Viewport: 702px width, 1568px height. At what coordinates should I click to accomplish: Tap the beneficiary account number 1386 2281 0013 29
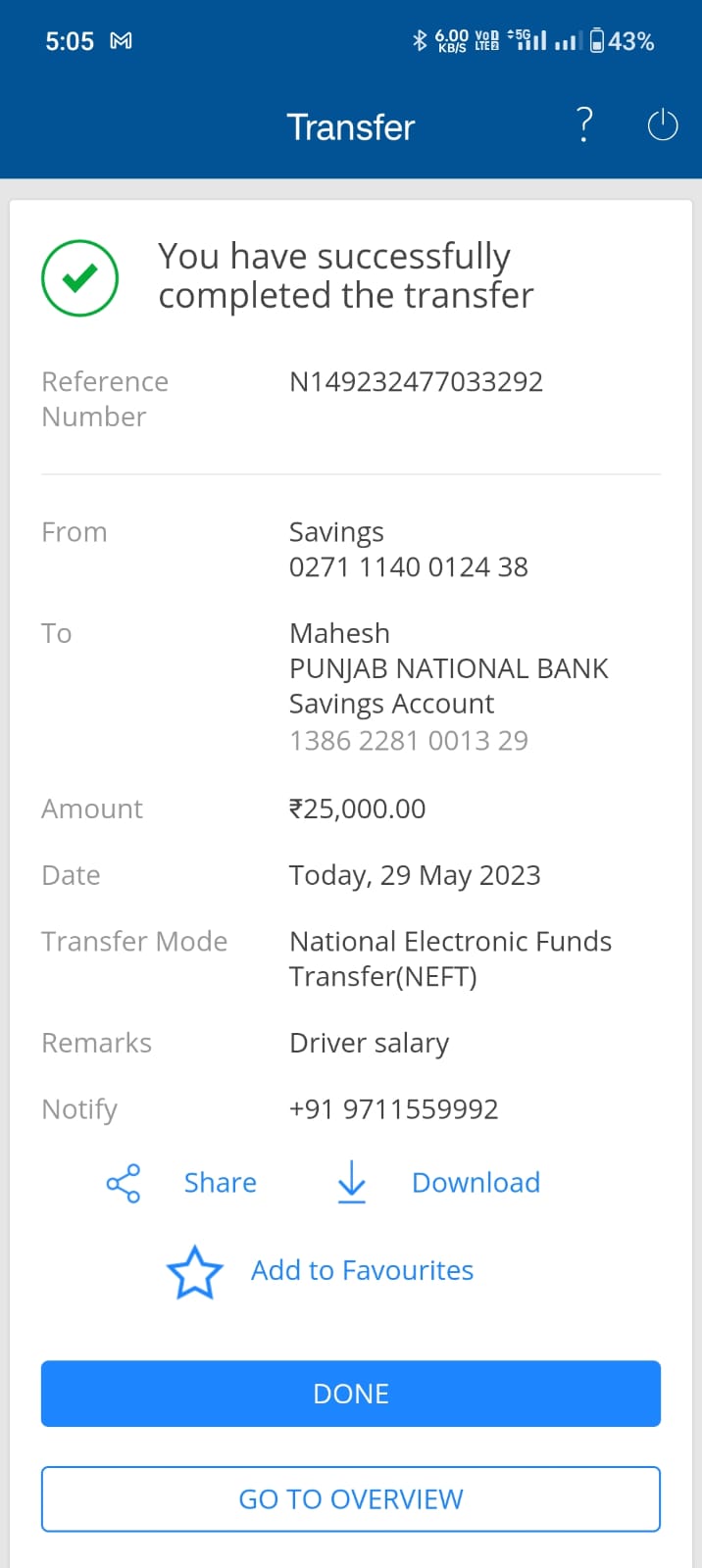[x=408, y=740]
